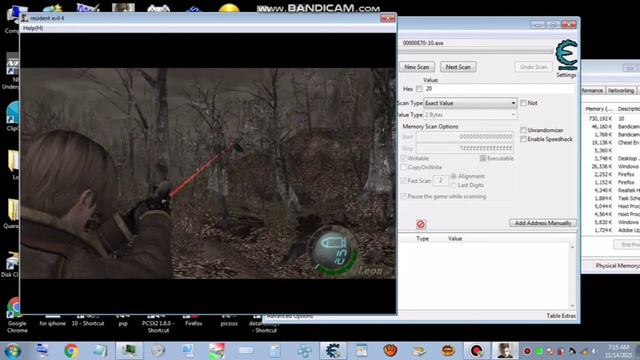Click address list scrollbar up arrow
640x360 pixels.
[572, 247]
